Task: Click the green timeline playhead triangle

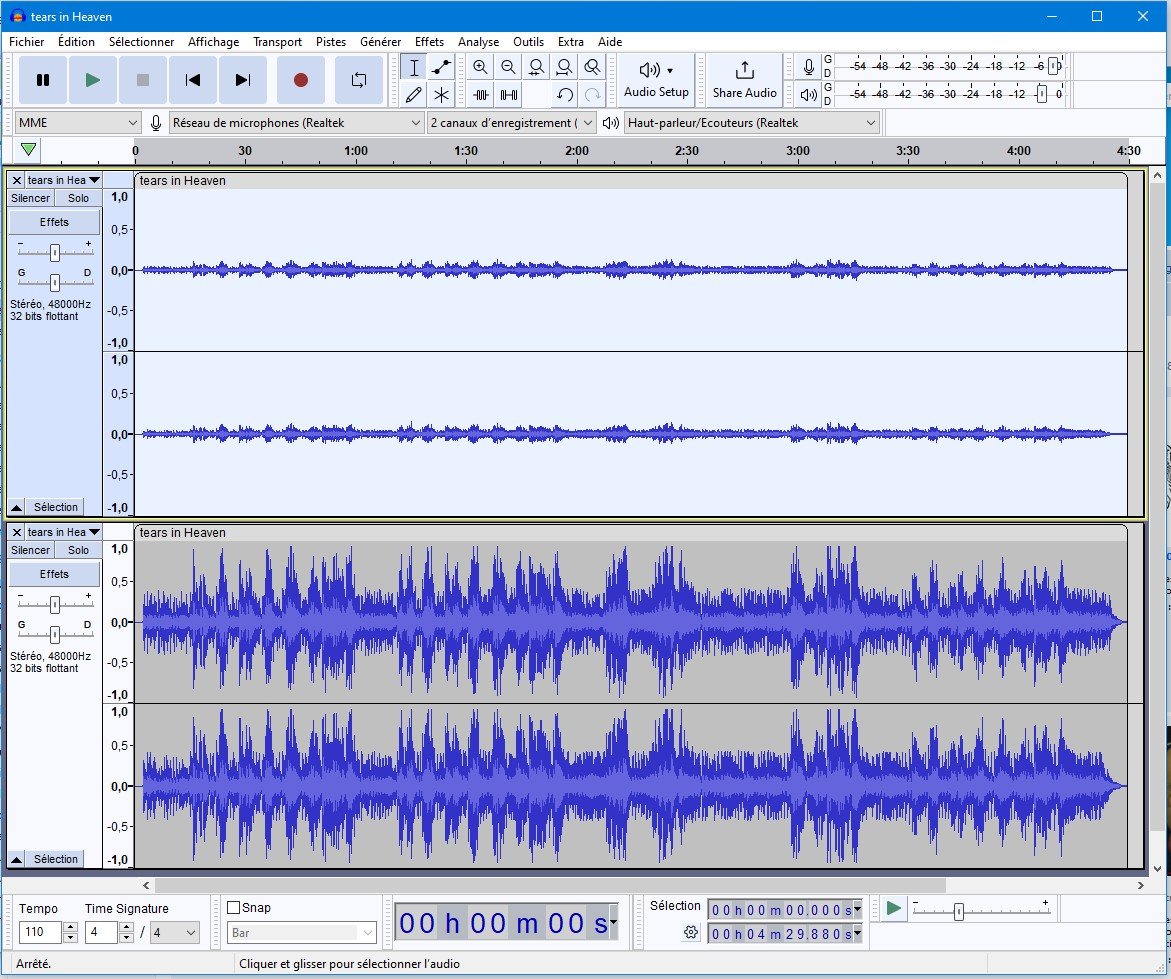Action: click(x=28, y=149)
